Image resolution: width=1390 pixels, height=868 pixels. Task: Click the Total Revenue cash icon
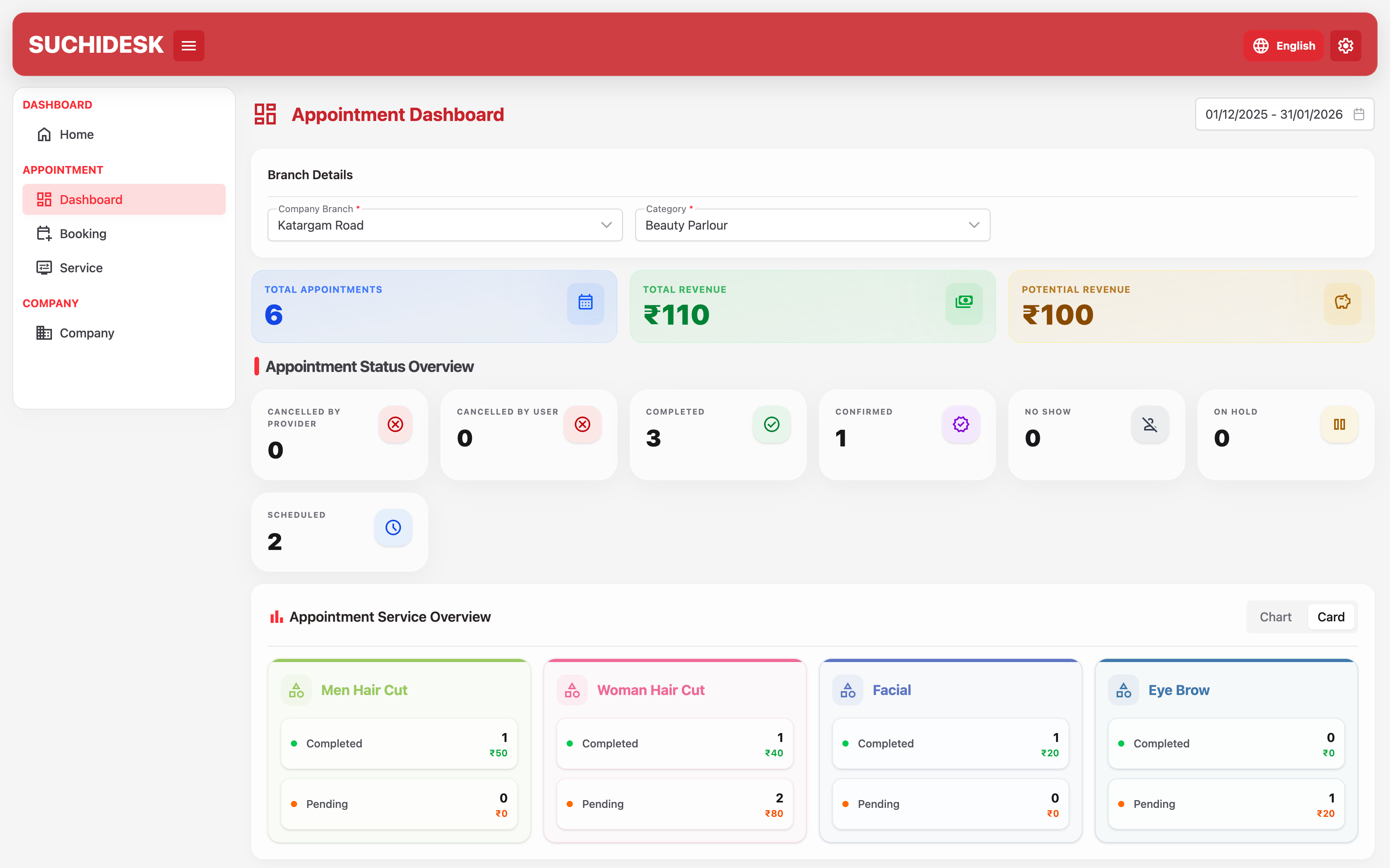click(964, 302)
